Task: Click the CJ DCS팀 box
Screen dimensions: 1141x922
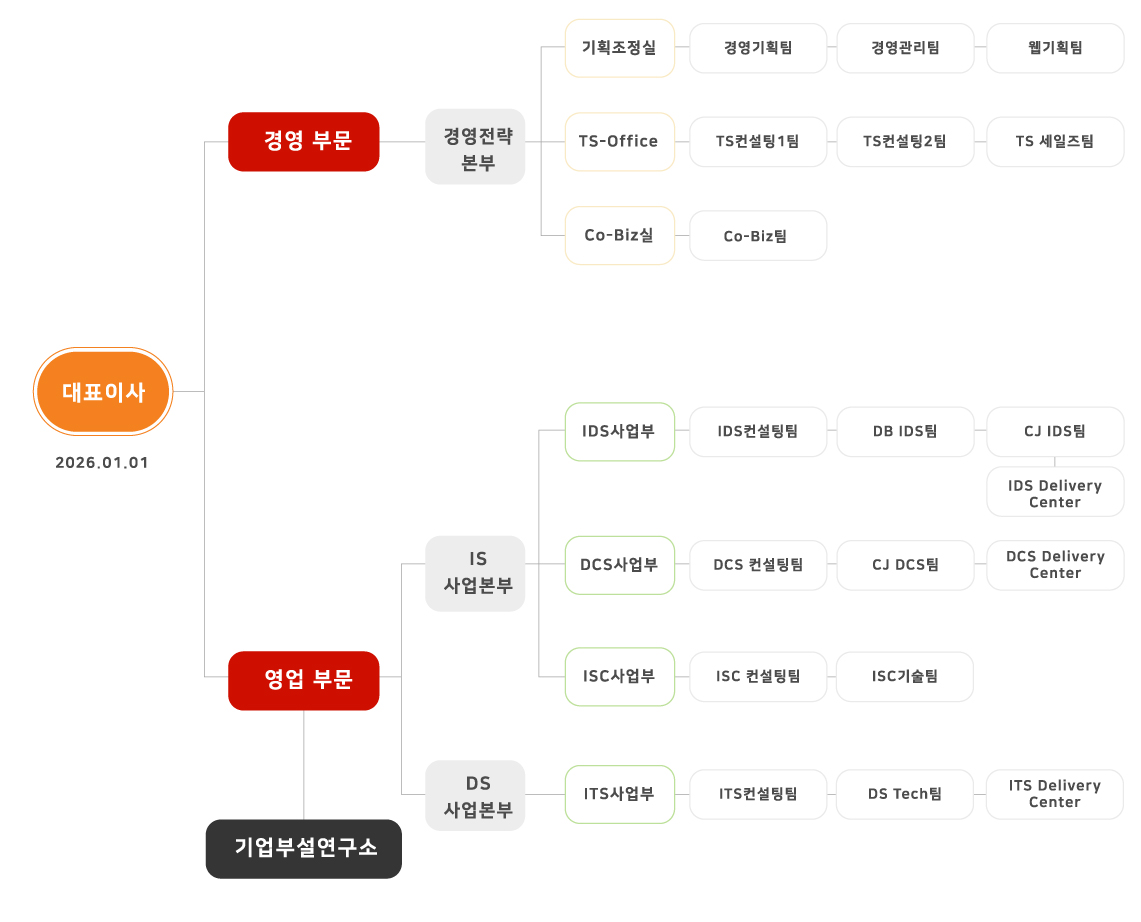Action: click(905, 565)
